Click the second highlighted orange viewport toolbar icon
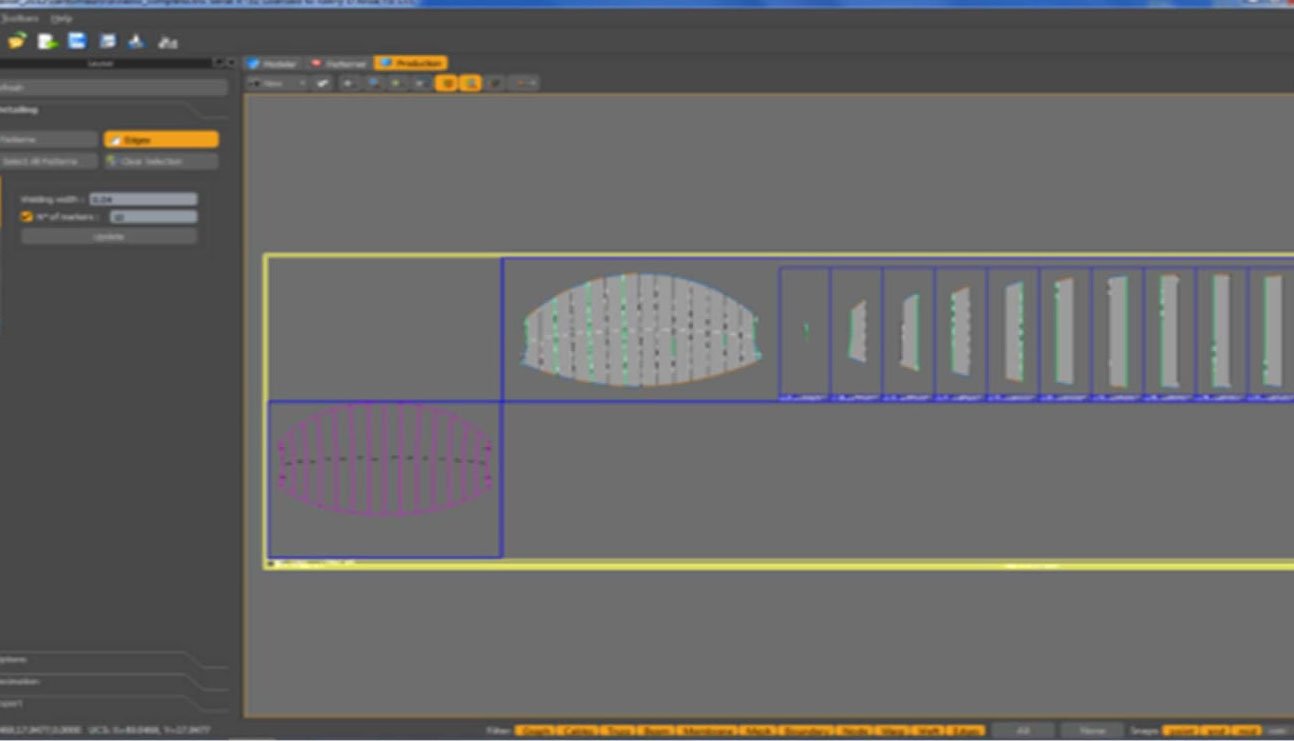 470,84
